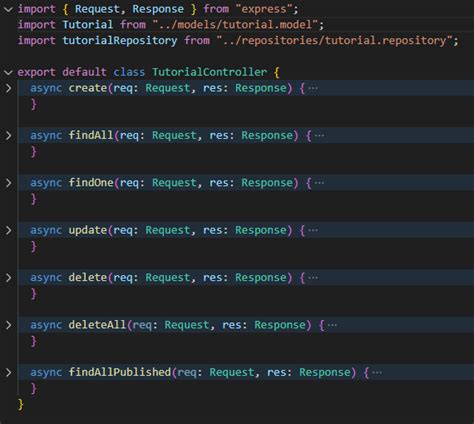Screen dimensions: 474x424
Task: Place cursor on the findAllPublished method name
Action: (120, 372)
